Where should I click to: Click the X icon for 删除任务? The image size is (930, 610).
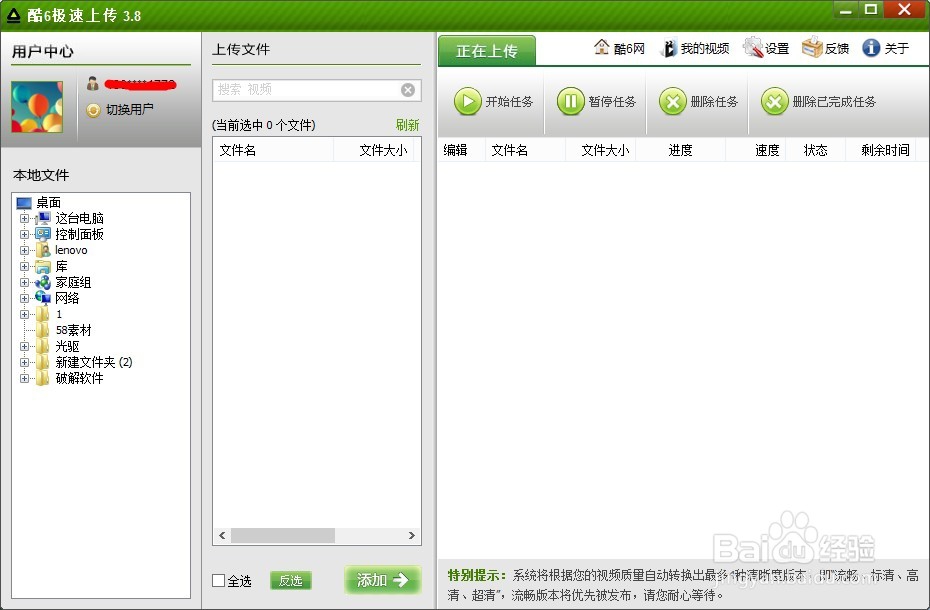673,101
